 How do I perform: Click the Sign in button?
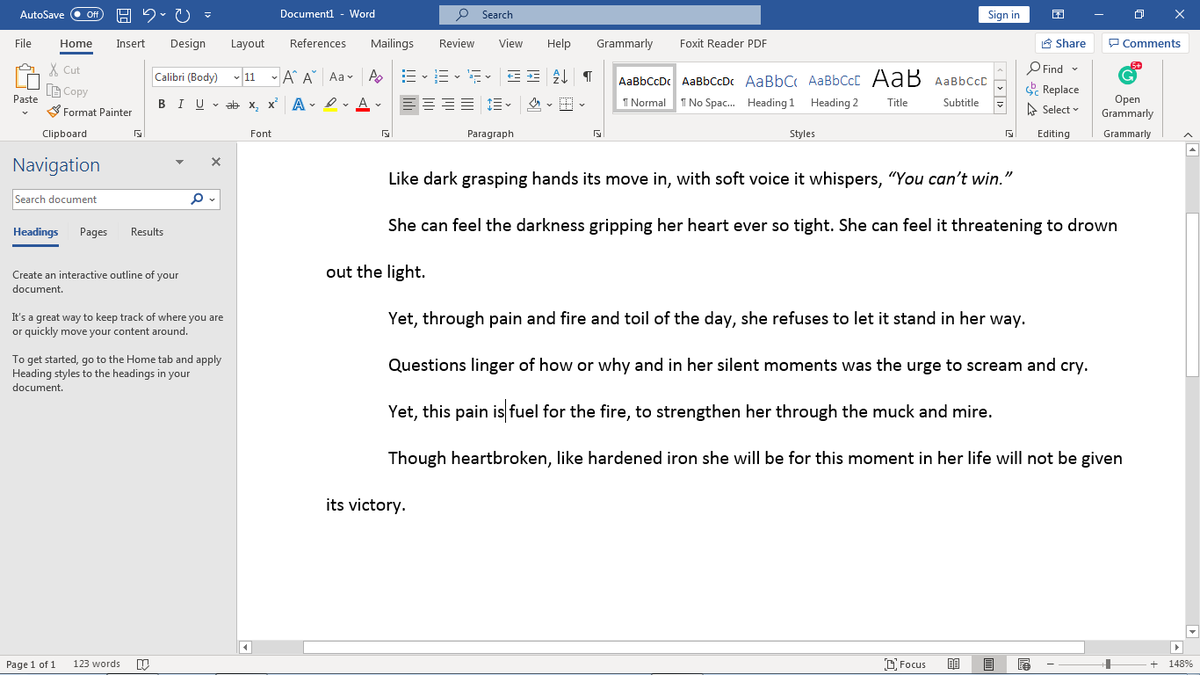tap(1004, 14)
